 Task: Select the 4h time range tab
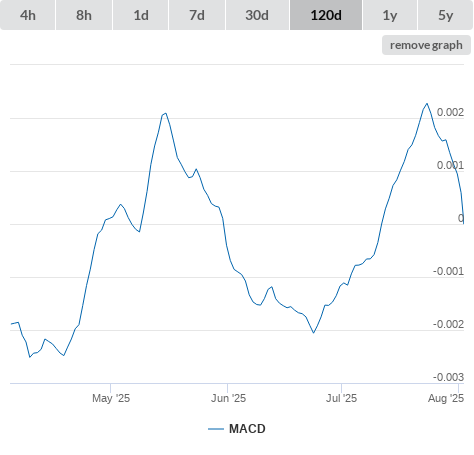(x=28, y=15)
